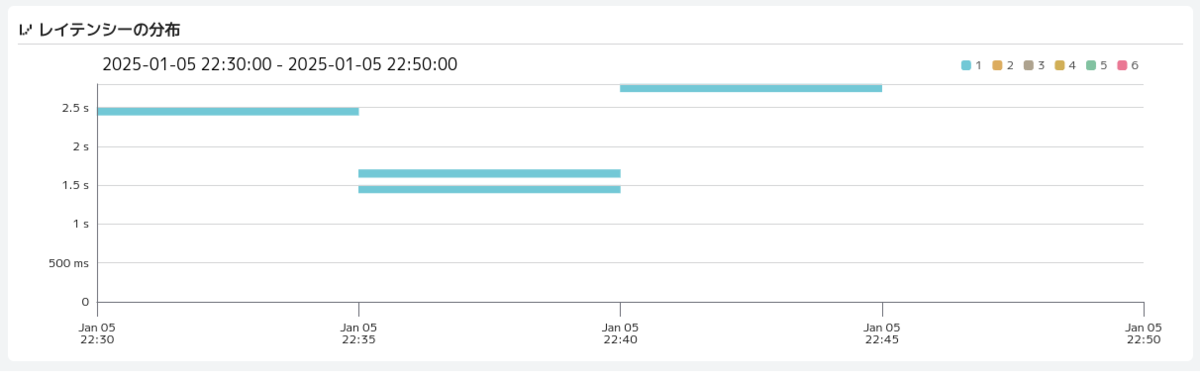
Task: Click the latency bar near 2.5 s
Action: pyautogui.click(x=228, y=111)
